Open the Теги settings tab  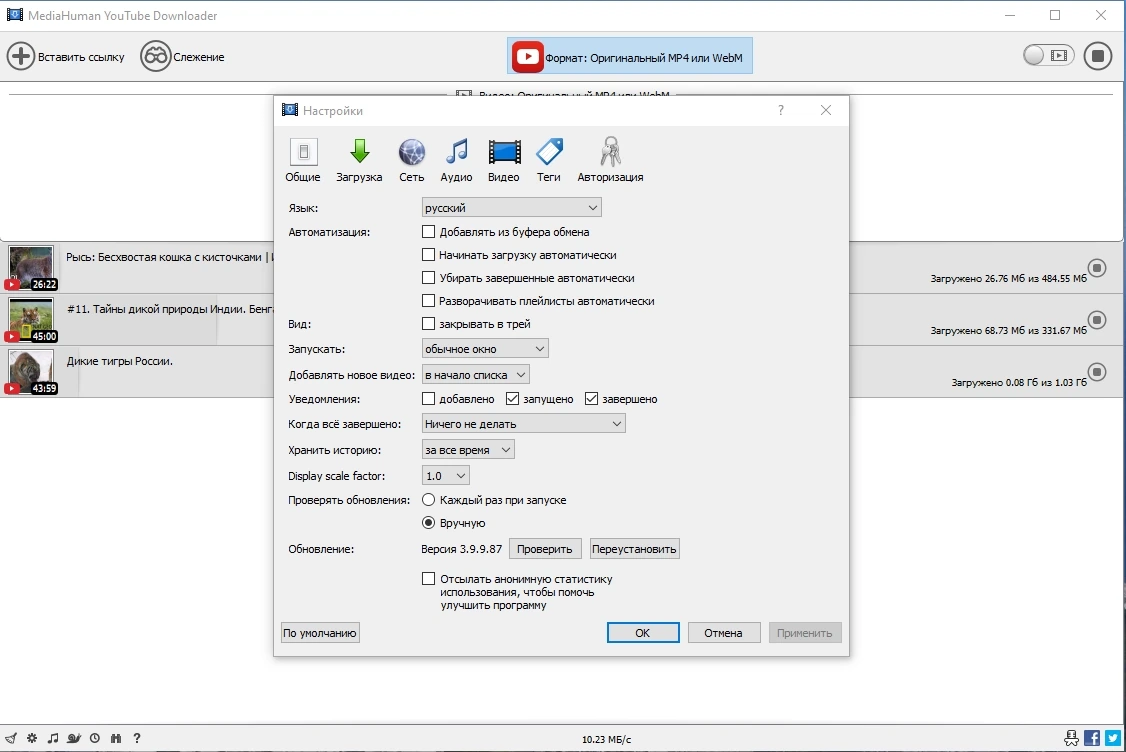[x=549, y=159]
